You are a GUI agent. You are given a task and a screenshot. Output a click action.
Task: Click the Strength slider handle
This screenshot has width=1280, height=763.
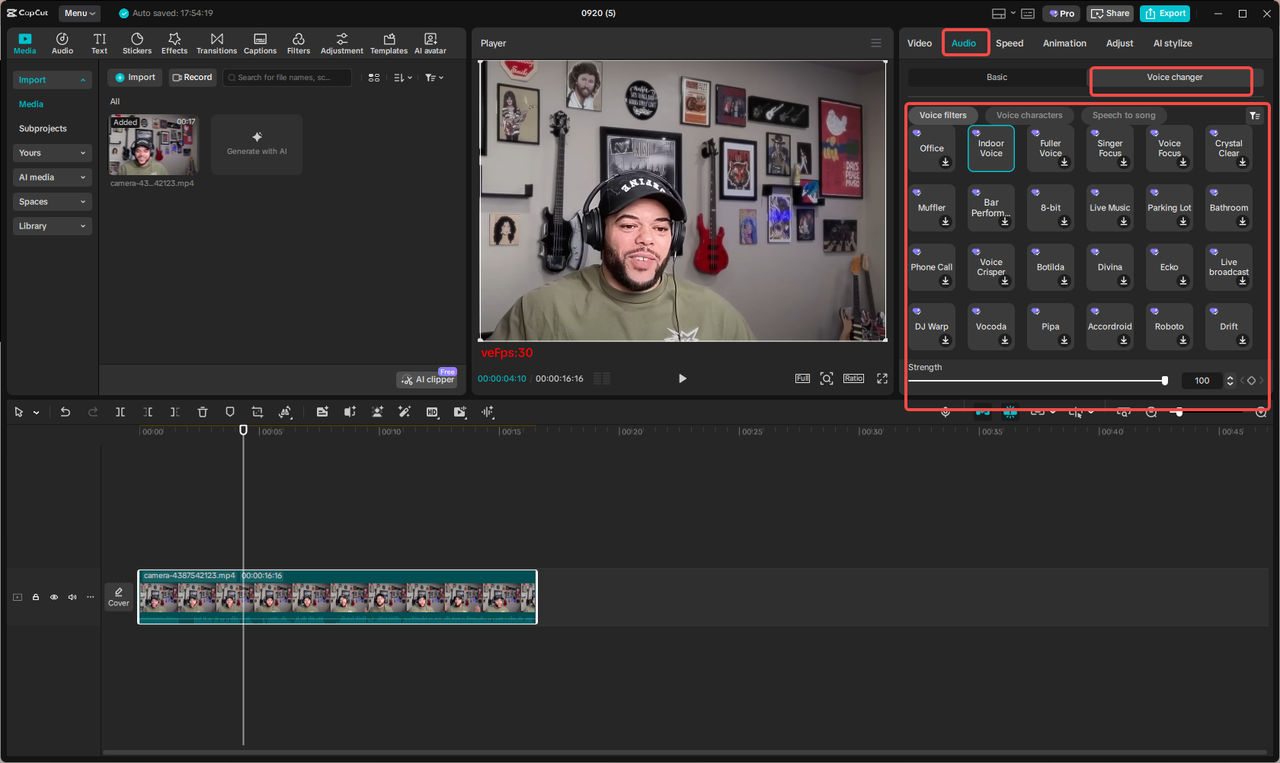[1165, 380]
